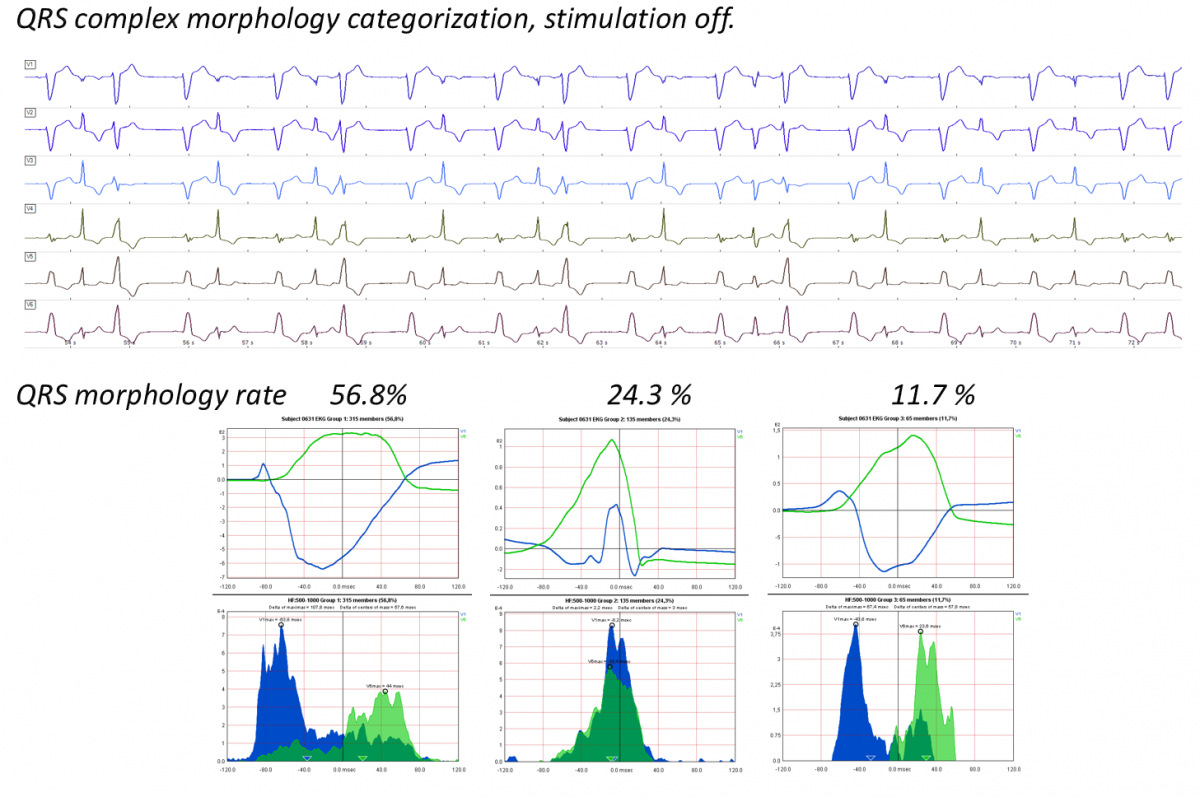This screenshot has width=1200, height=797.
Task: Click the 54 s time axis tick
Action: pyautogui.click(x=69, y=343)
